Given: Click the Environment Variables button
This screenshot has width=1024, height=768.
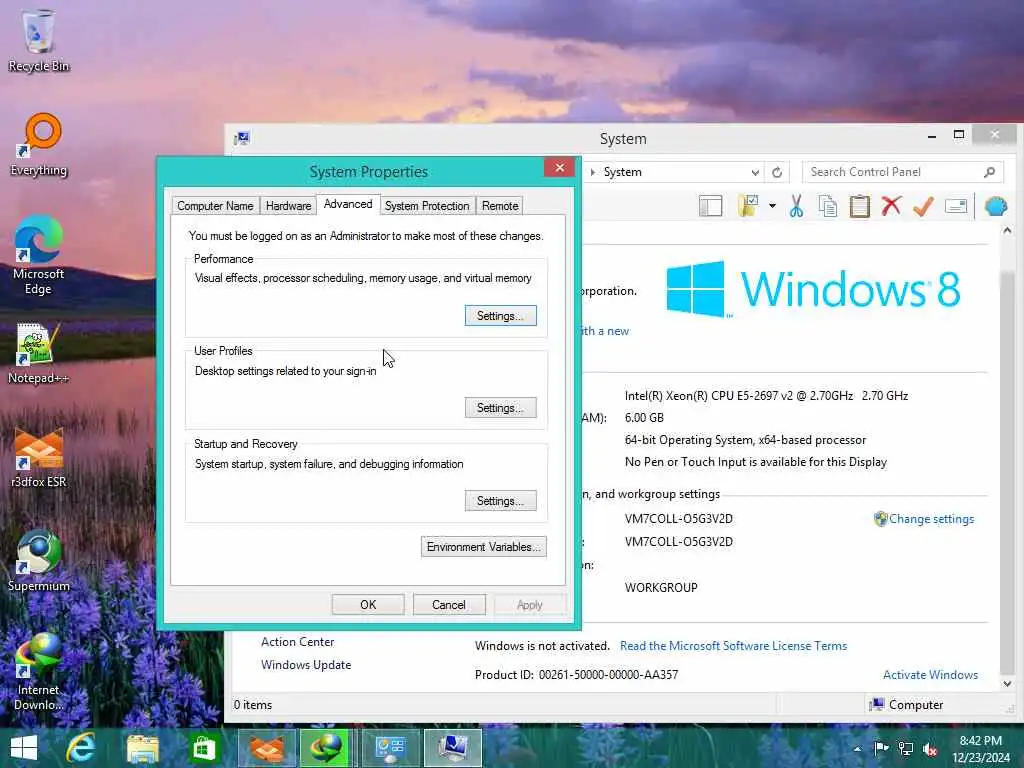Looking at the screenshot, I should pyautogui.click(x=483, y=547).
